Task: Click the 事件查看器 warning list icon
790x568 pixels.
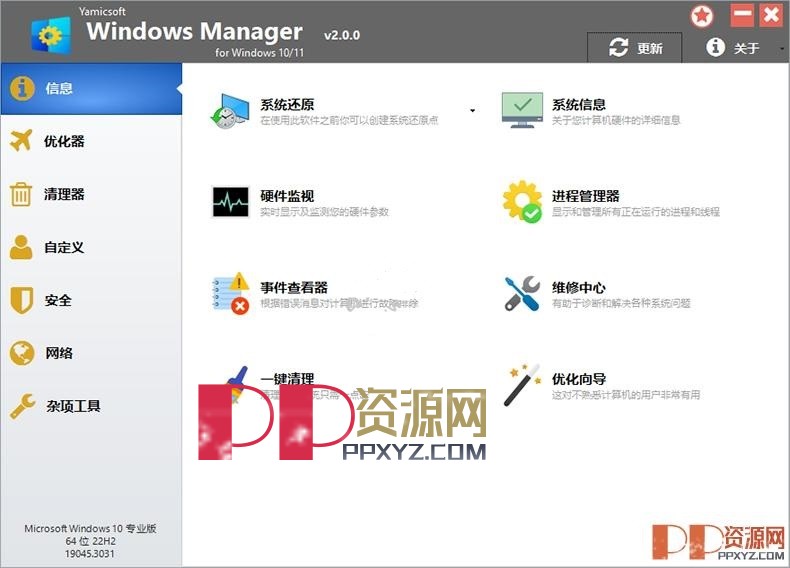Action: (231, 293)
